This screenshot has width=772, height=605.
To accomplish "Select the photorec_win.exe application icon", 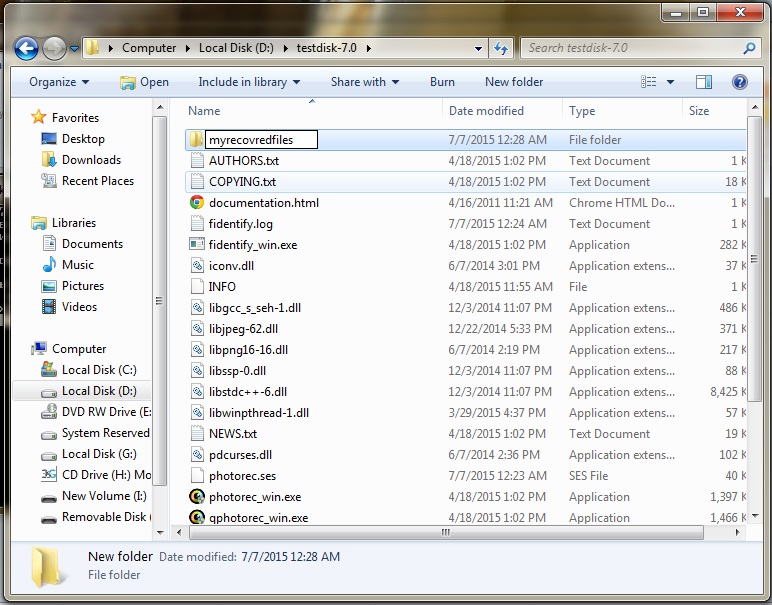I will click(x=197, y=496).
